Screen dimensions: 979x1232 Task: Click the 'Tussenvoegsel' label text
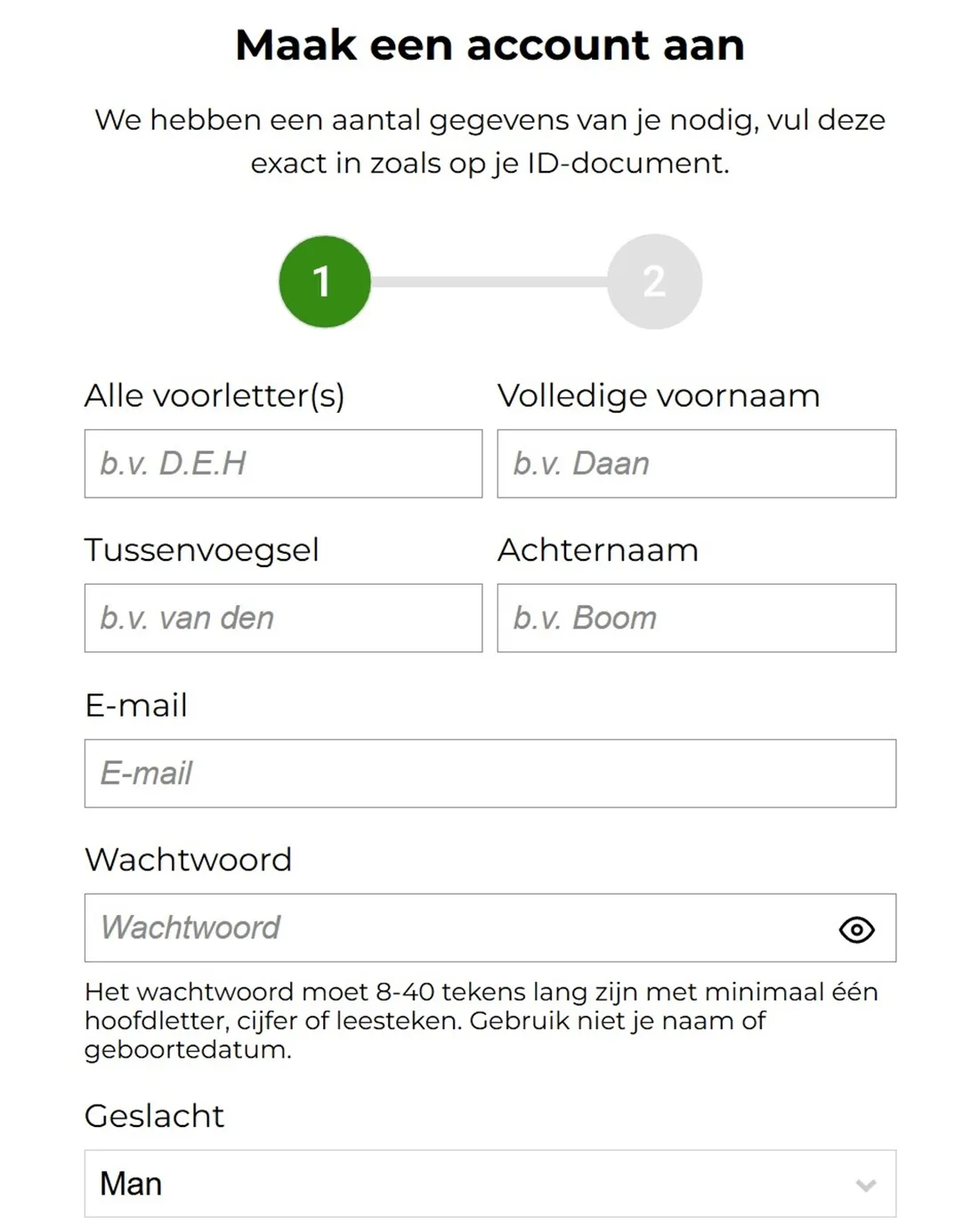[202, 550]
